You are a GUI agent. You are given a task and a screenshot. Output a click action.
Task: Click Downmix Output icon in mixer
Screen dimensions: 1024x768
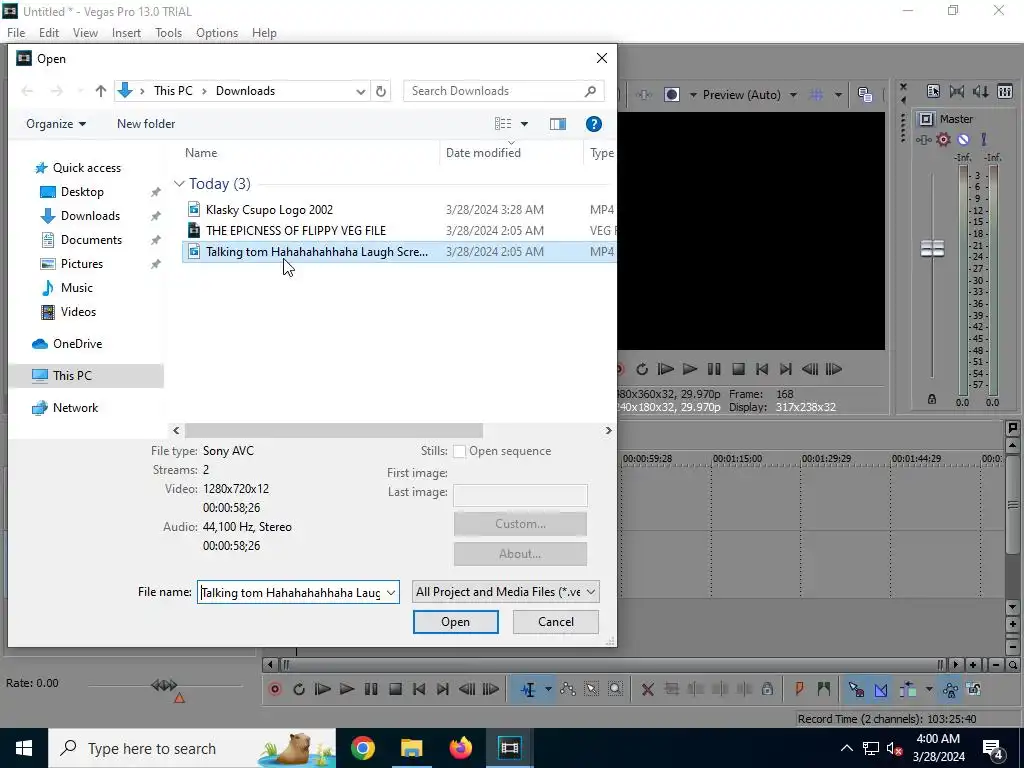point(957,91)
